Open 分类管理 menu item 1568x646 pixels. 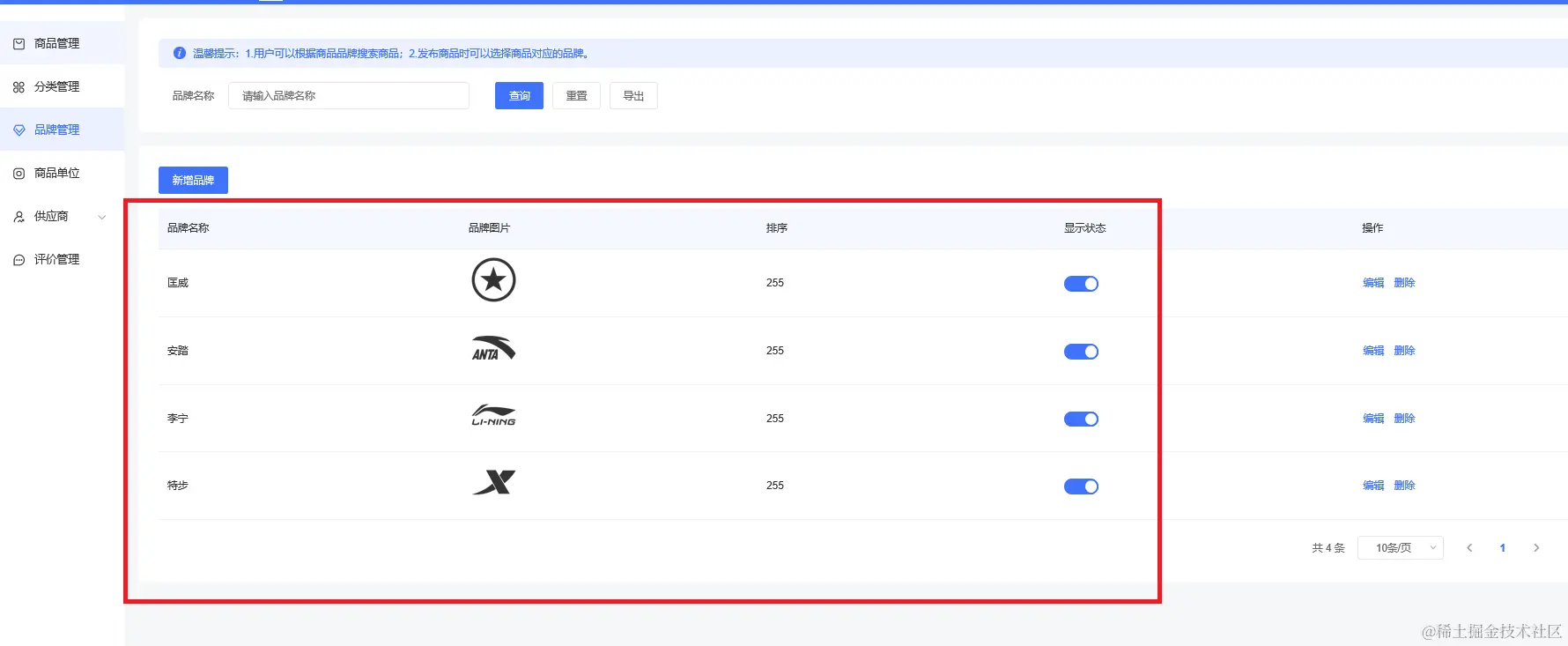pyautogui.click(x=62, y=86)
